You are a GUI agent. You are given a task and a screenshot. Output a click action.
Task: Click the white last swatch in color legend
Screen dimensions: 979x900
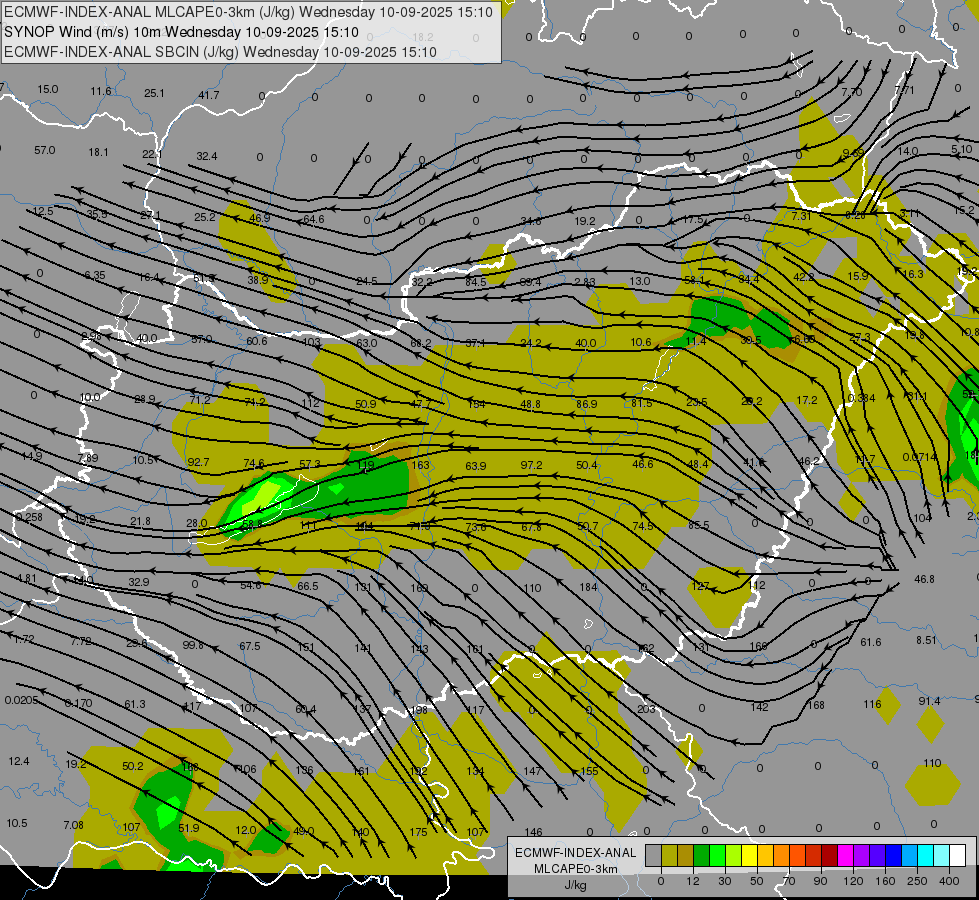(x=958, y=855)
